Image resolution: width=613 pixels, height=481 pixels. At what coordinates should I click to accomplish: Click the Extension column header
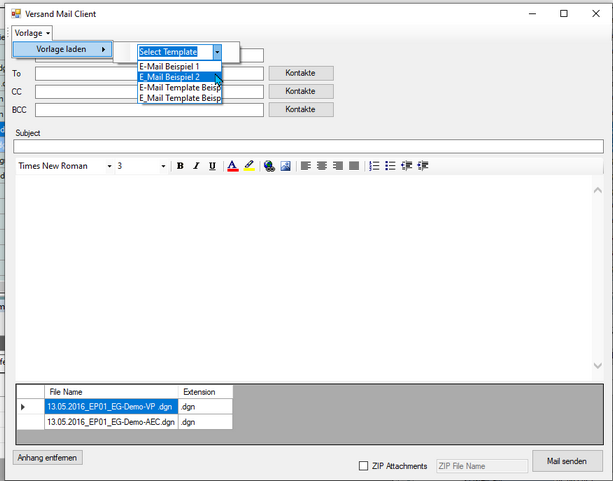206,392
